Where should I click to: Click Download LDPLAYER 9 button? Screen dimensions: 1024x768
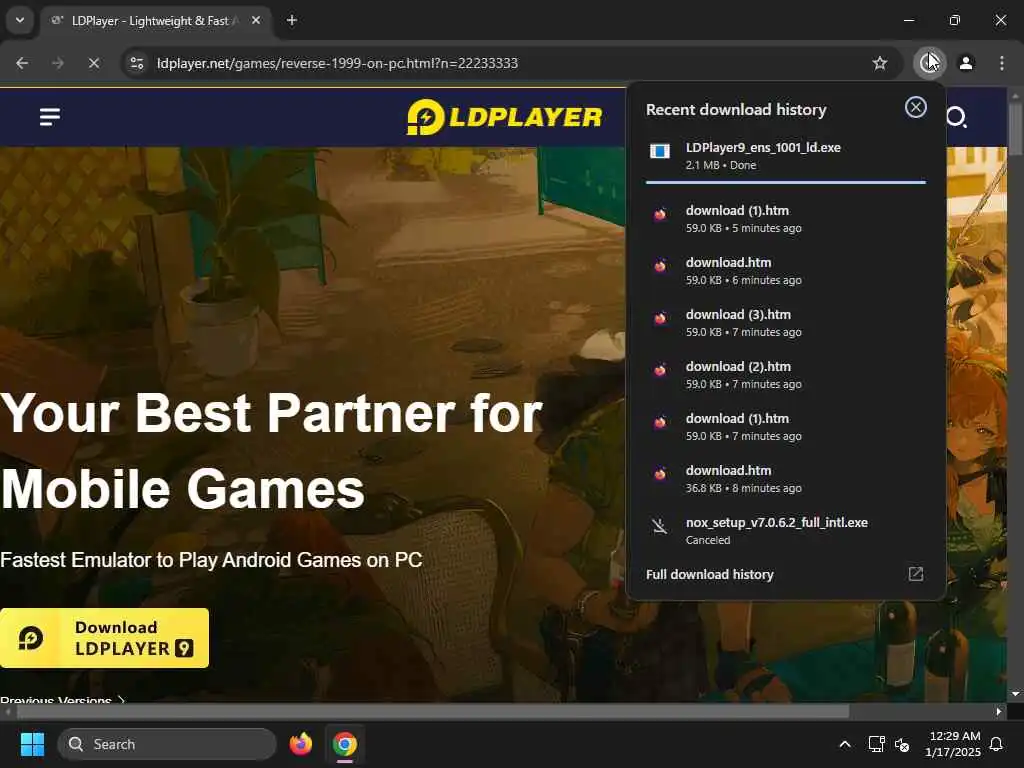104,638
